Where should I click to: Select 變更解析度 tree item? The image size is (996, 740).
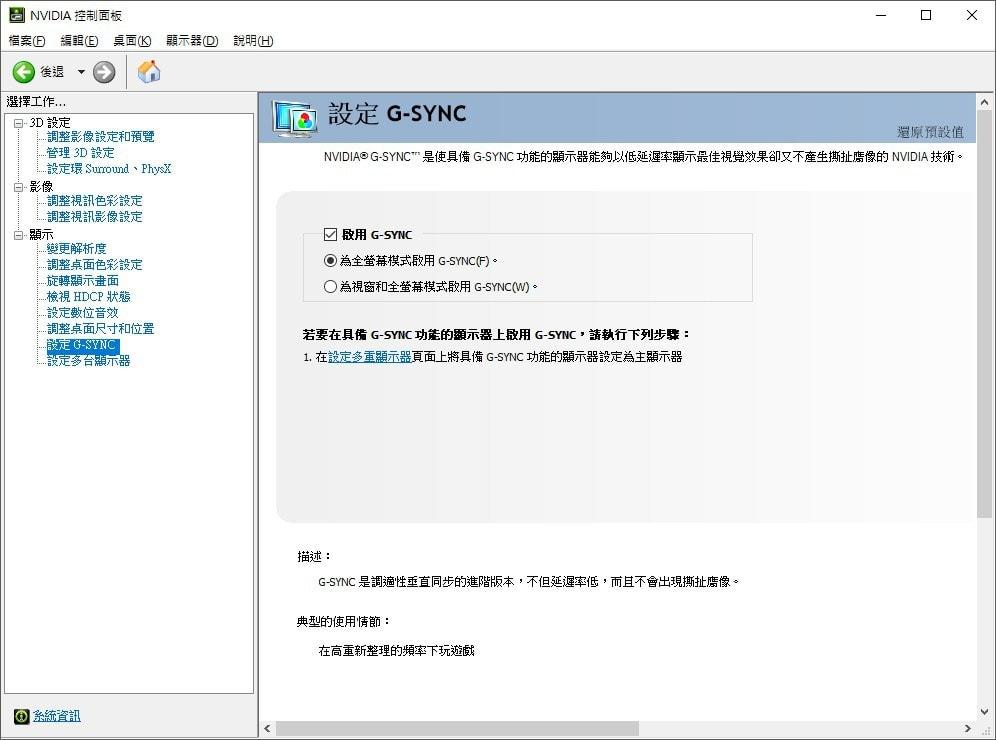(x=76, y=248)
